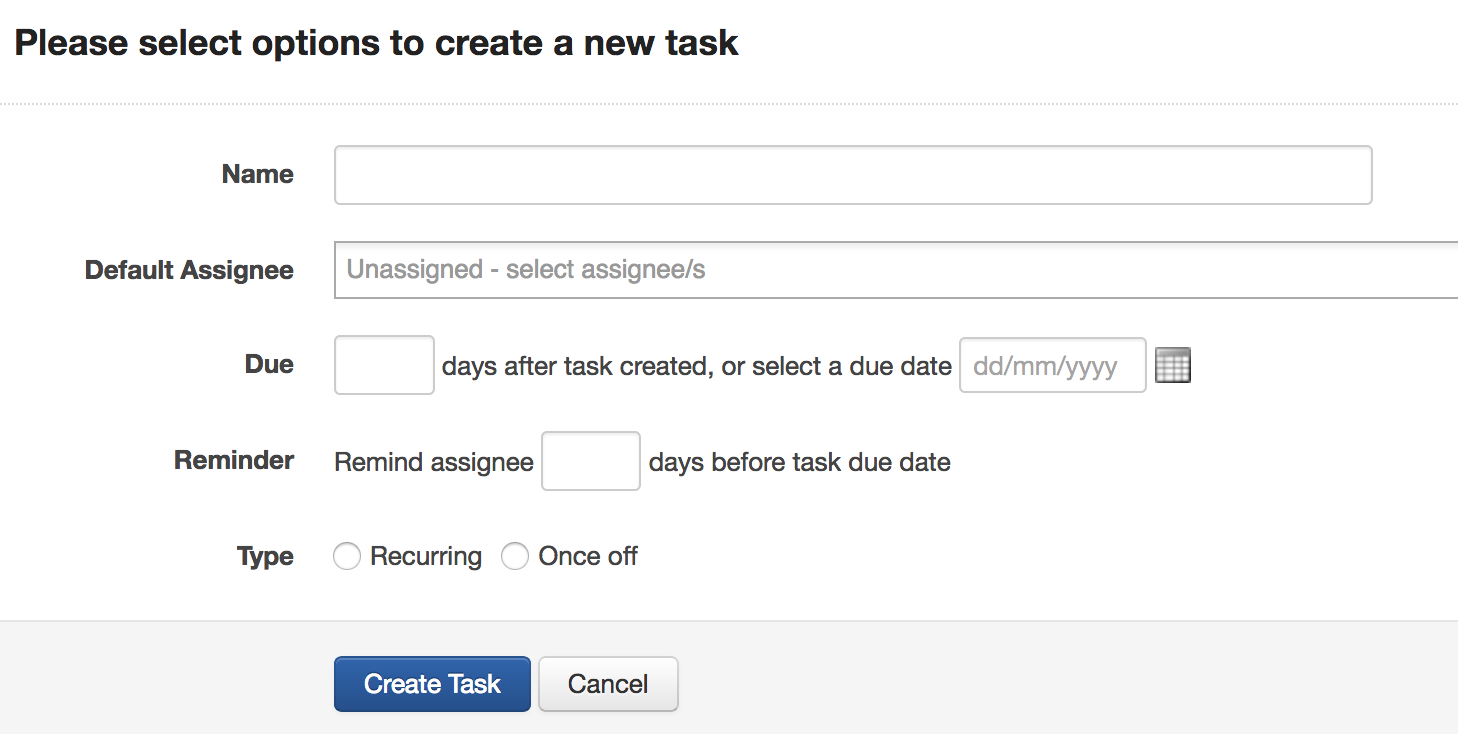Click the bold "Due" field label
The width and height of the screenshot is (1458, 734).
pos(269,364)
